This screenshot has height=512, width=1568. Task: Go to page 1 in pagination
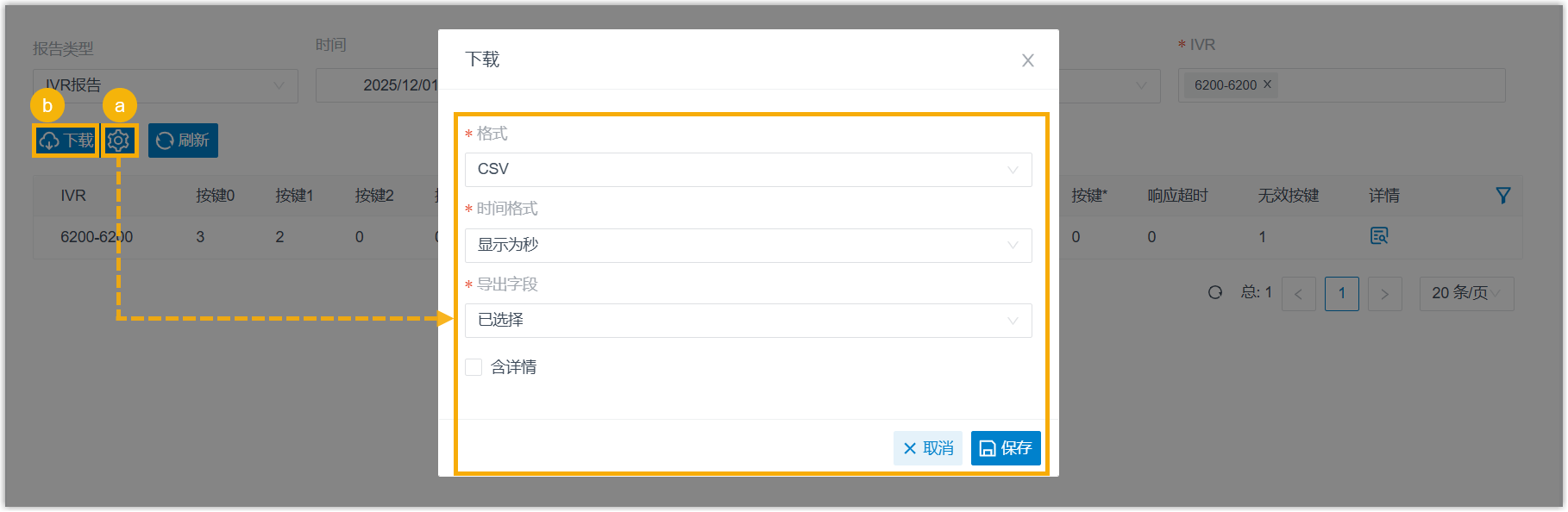coord(1342,294)
